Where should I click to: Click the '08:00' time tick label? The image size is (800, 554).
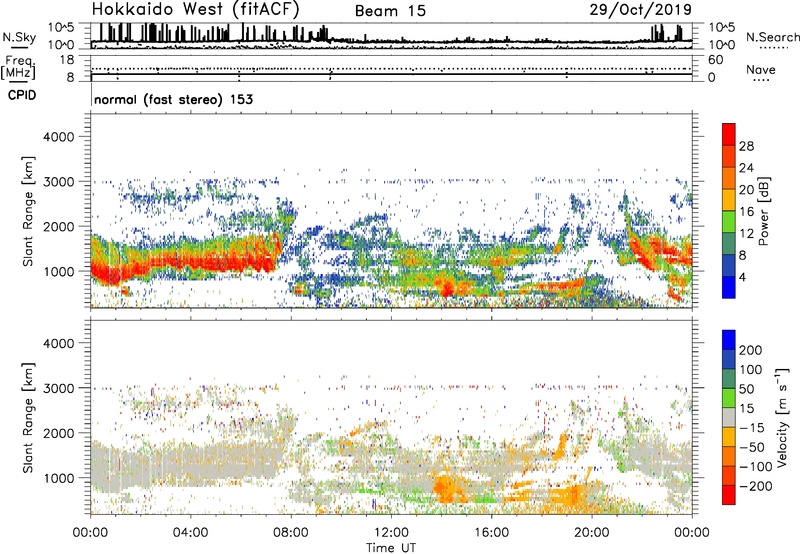pos(291,533)
